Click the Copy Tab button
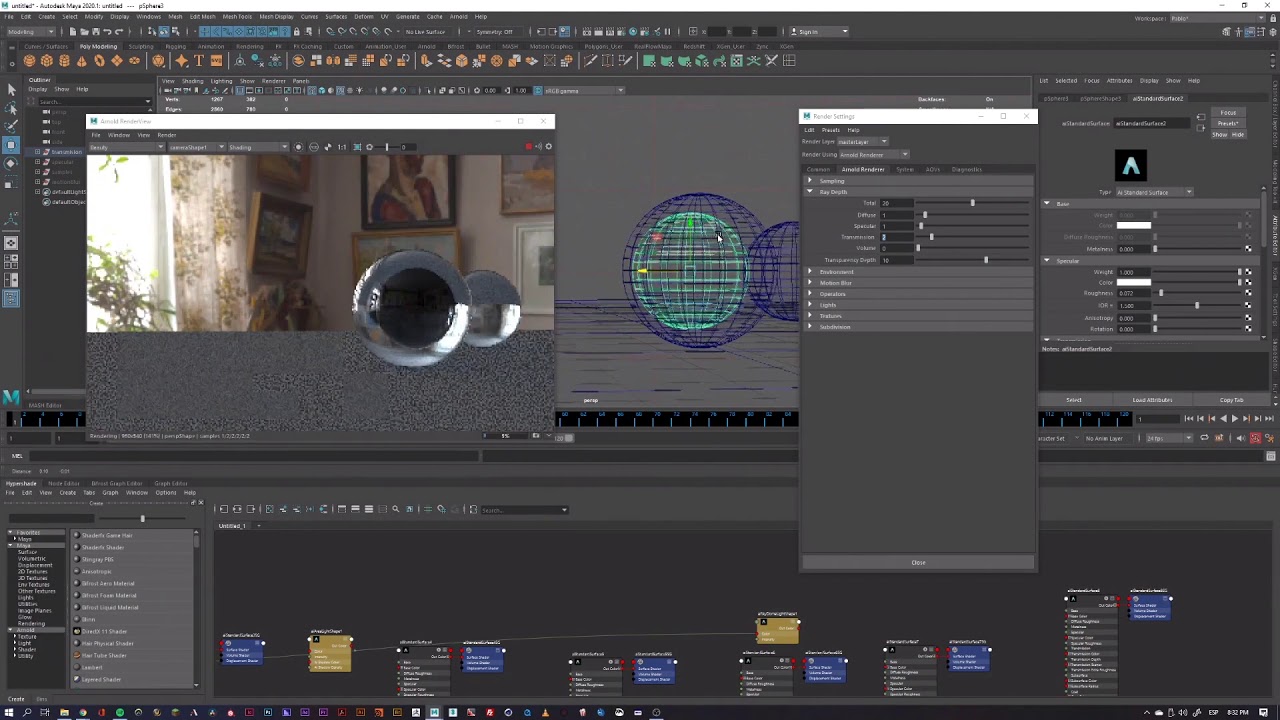 1232,400
